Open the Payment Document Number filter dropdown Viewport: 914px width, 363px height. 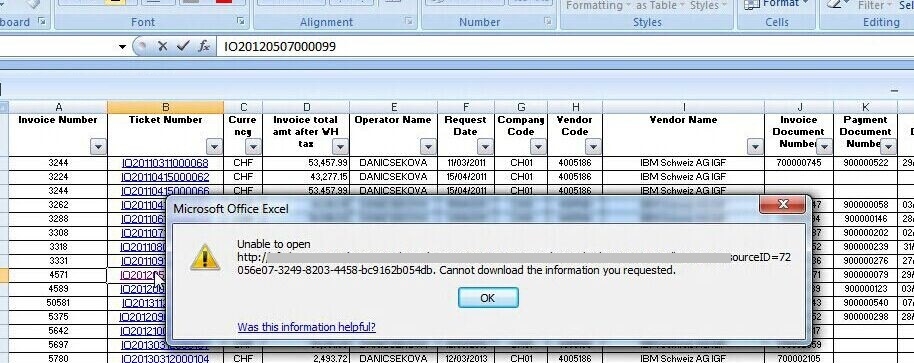click(888, 147)
